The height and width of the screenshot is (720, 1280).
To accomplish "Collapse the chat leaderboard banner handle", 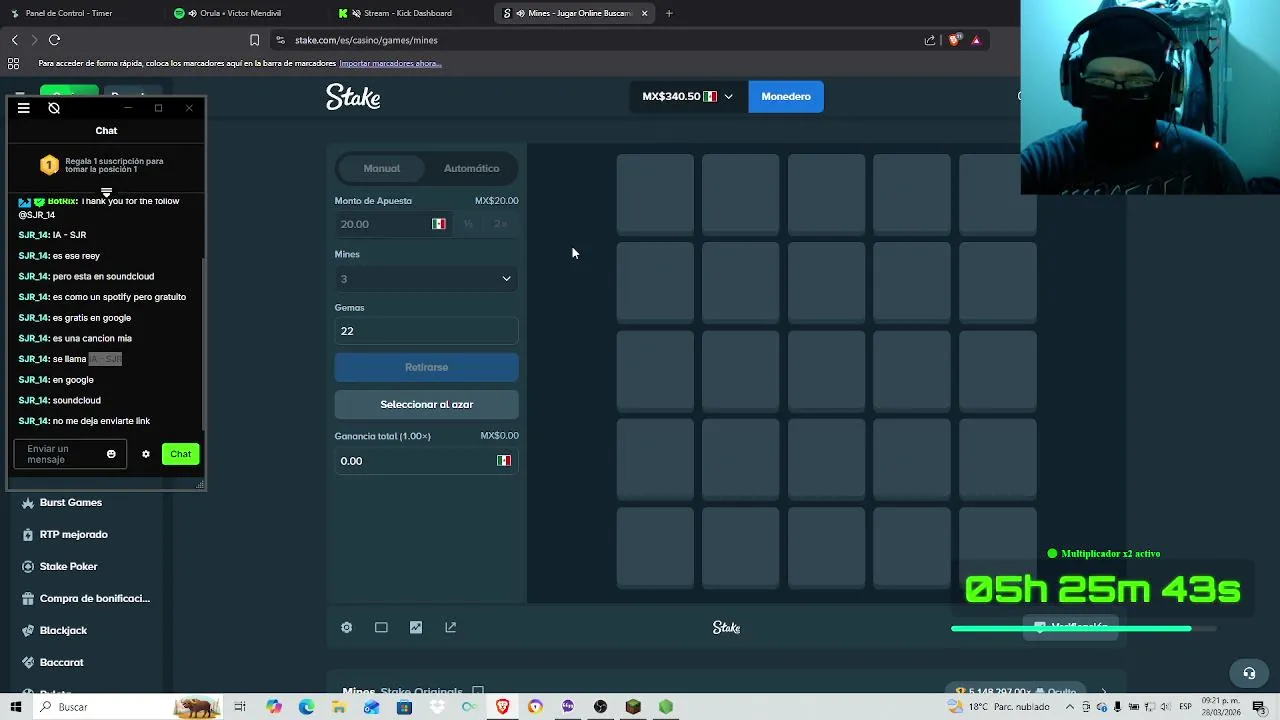I will 106,192.
